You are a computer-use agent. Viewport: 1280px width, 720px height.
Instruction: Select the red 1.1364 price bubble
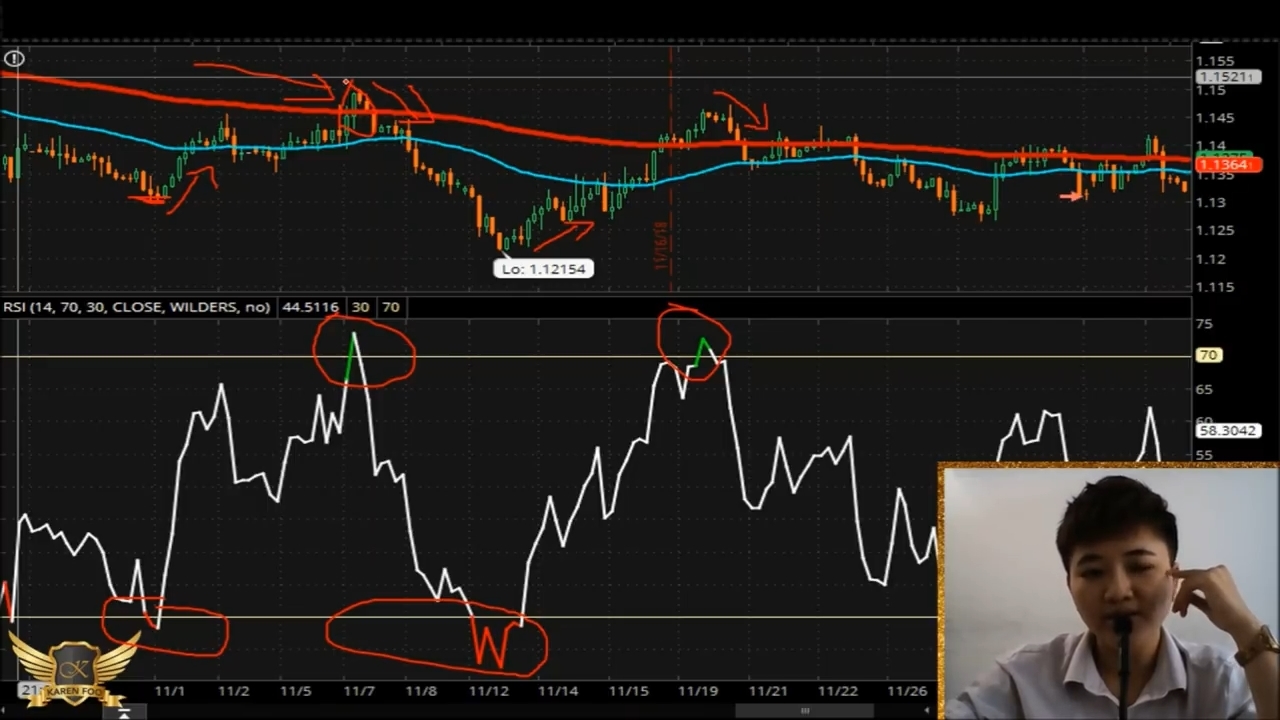pos(1227,165)
